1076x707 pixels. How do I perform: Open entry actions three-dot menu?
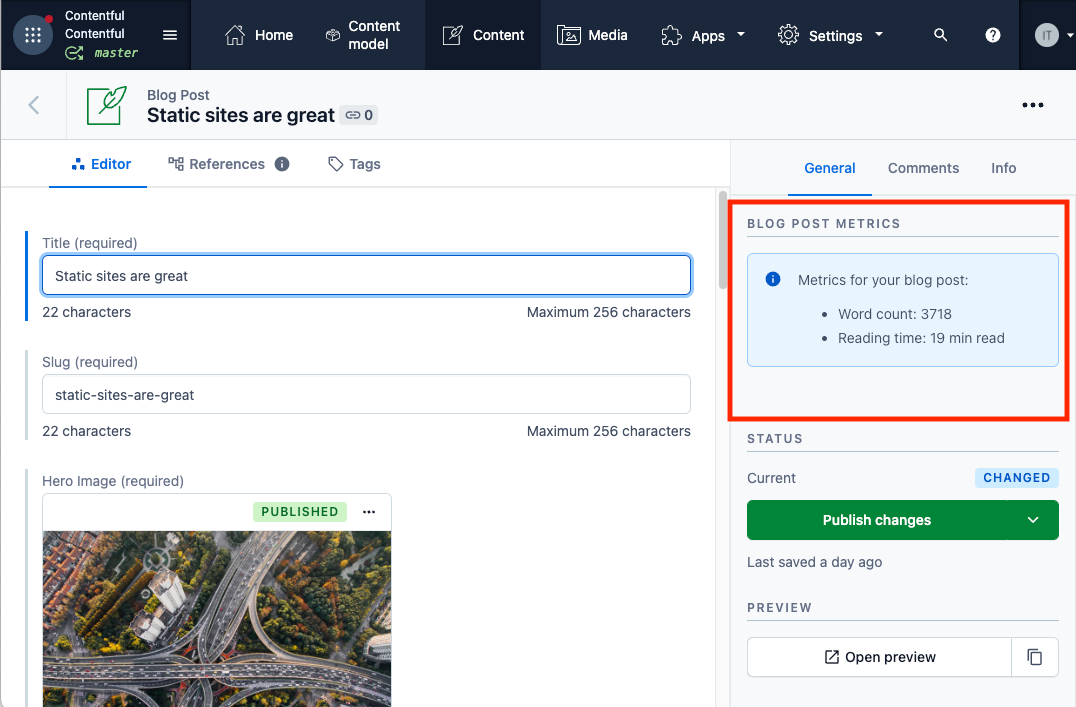[1033, 105]
